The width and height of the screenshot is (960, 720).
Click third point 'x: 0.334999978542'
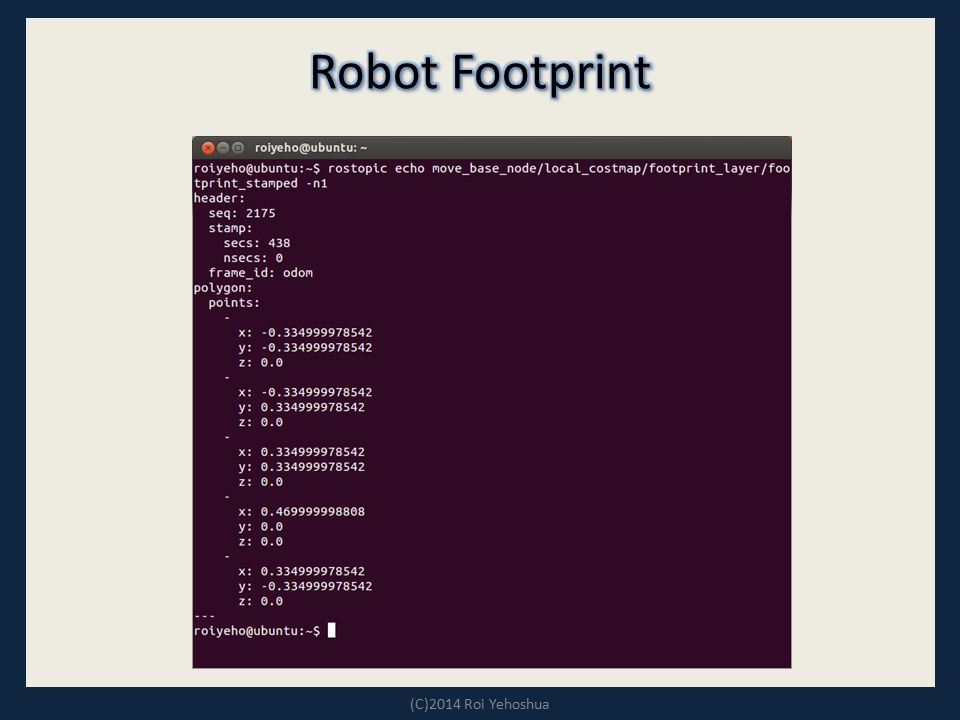(x=301, y=452)
